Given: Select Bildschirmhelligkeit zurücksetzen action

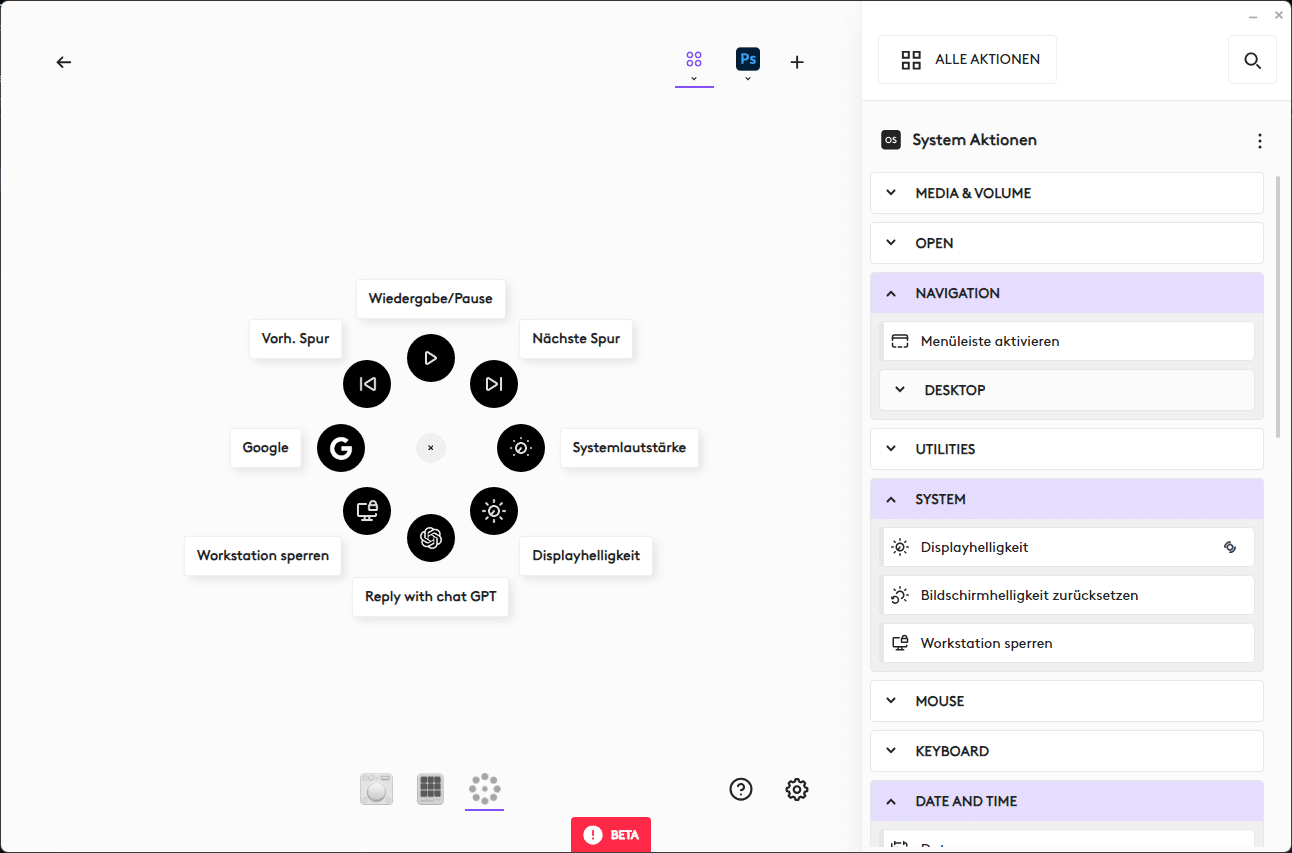Looking at the screenshot, I should 1067,595.
